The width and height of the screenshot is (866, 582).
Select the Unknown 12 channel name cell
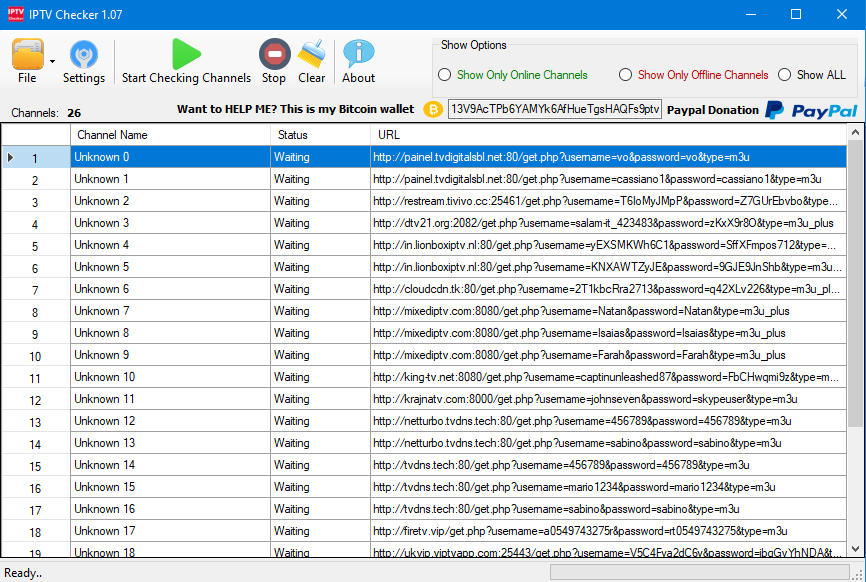tap(171, 421)
